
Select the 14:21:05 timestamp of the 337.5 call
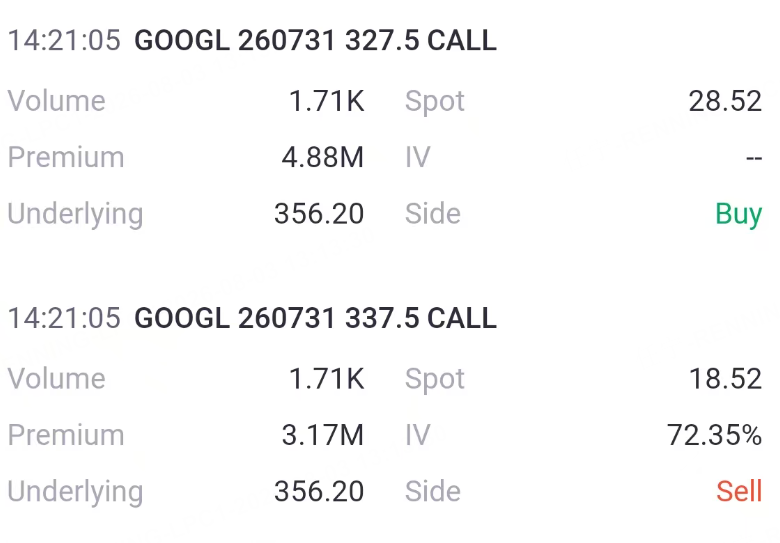click(x=64, y=318)
